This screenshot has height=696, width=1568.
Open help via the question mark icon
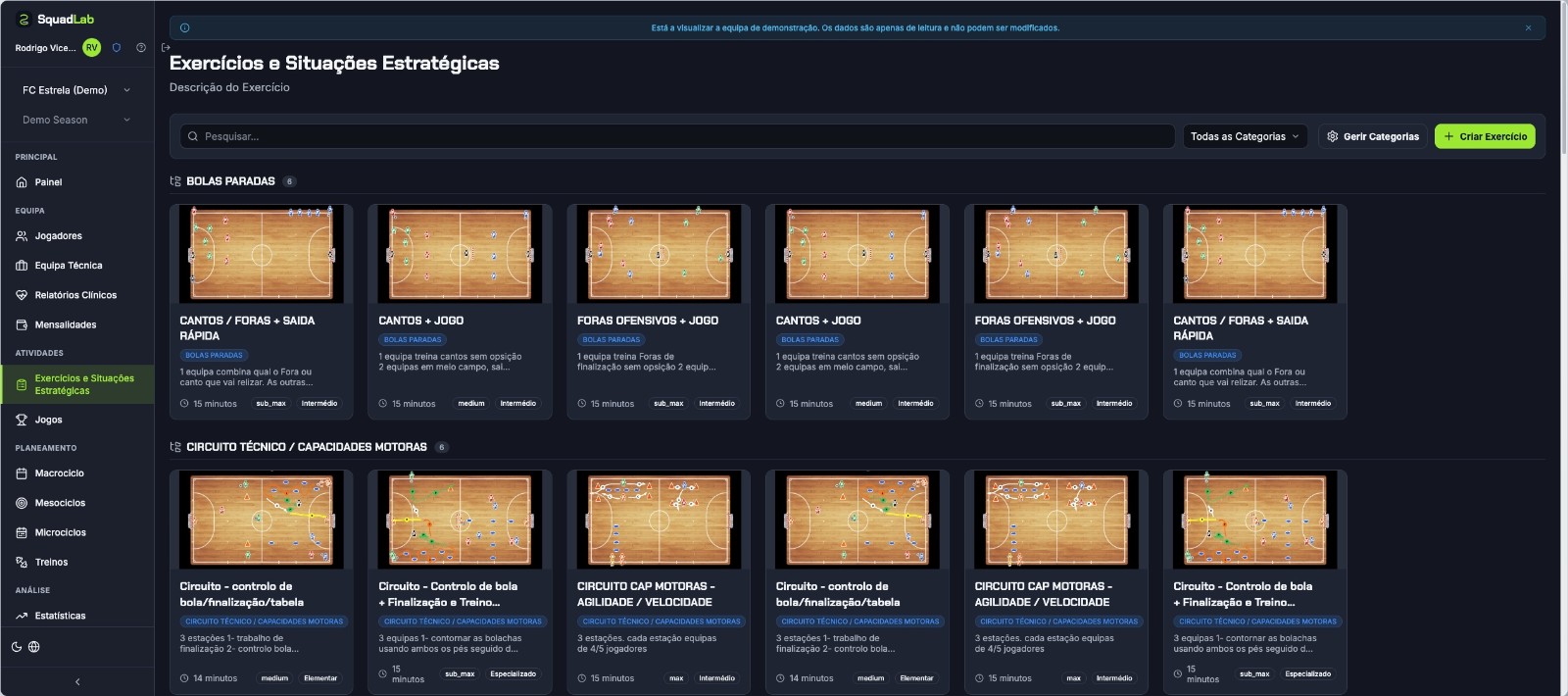(x=141, y=47)
